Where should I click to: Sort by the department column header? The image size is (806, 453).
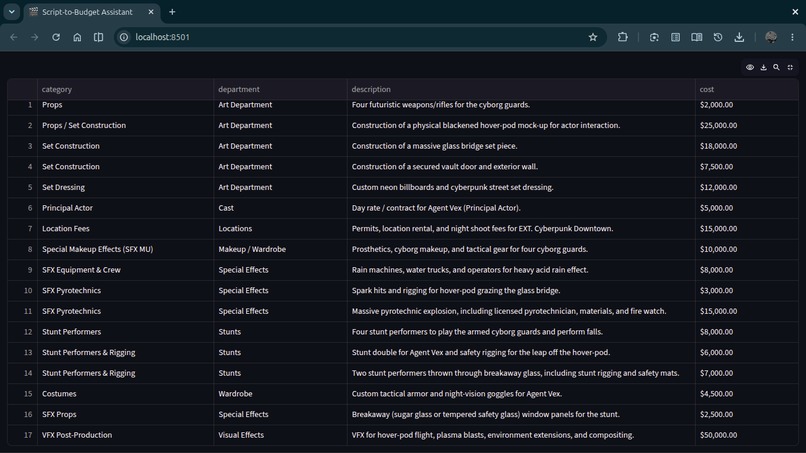[280, 89]
